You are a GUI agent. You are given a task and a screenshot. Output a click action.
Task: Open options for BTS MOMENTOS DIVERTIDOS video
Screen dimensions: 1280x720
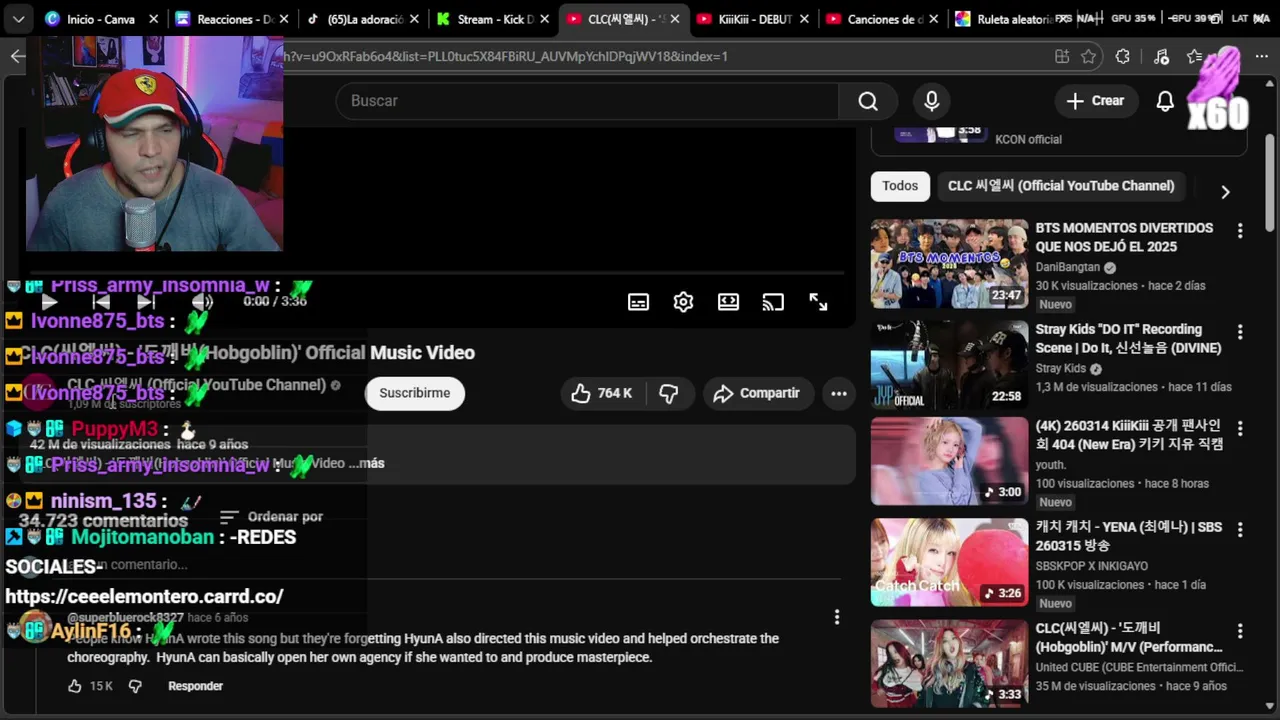(x=1240, y=231)
